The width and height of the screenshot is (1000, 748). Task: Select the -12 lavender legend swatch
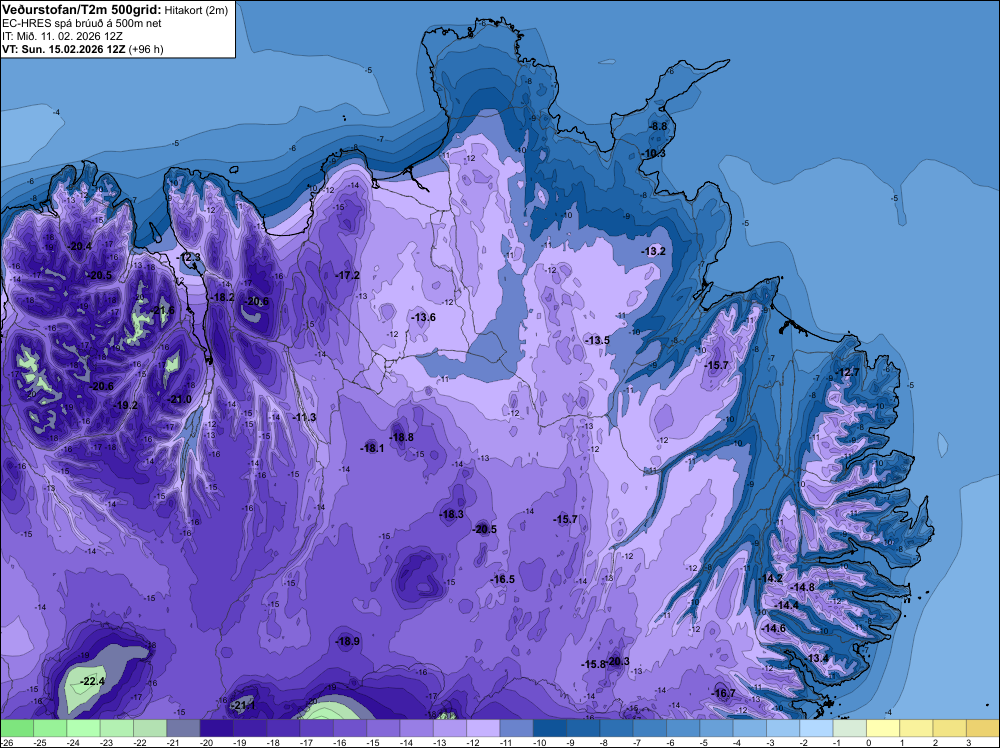483,728
